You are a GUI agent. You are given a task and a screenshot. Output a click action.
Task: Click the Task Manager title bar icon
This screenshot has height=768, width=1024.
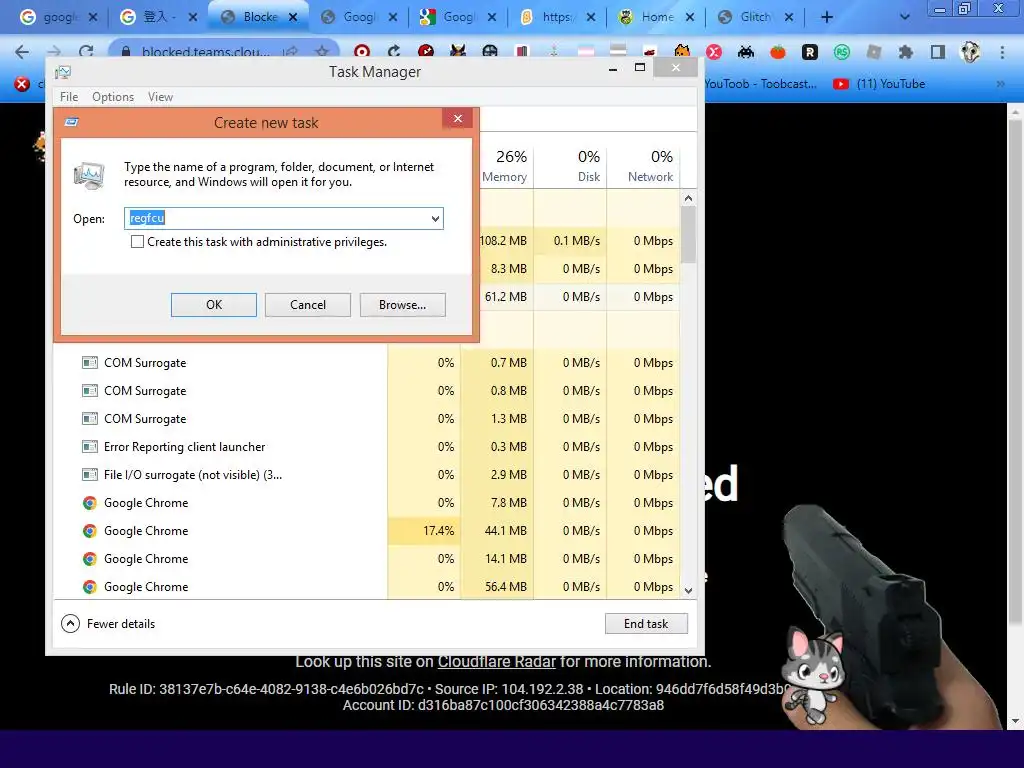coord(63,72)
